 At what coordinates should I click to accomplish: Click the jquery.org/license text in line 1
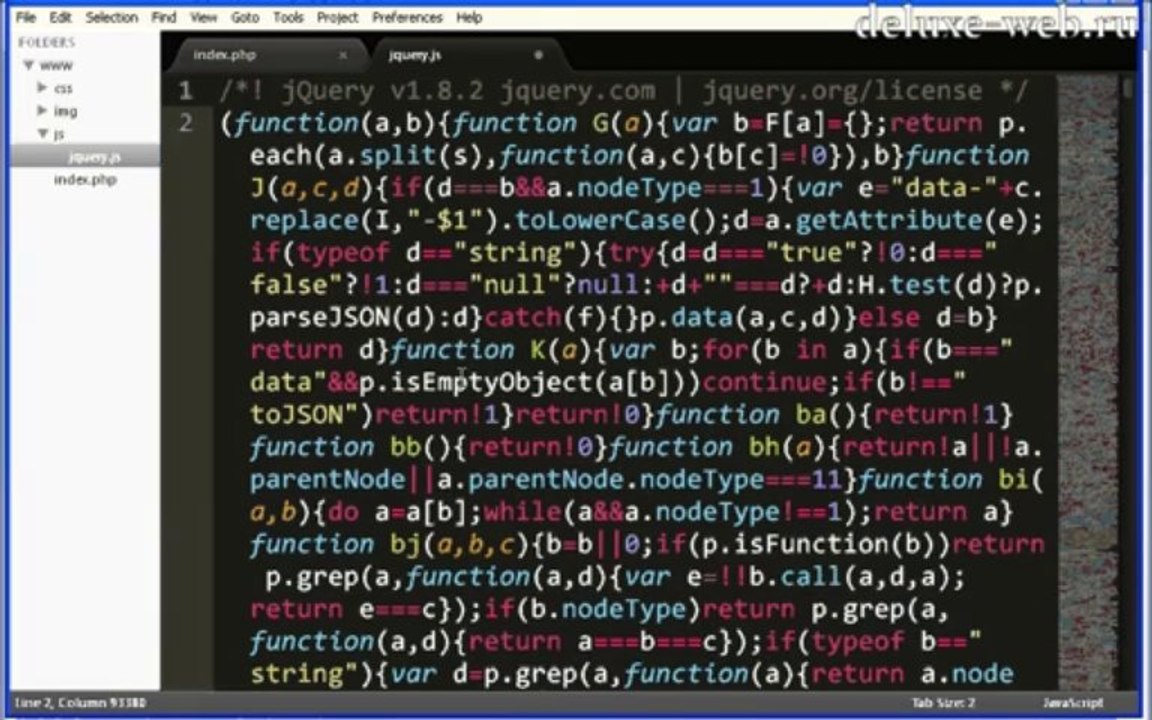(842, 91)
